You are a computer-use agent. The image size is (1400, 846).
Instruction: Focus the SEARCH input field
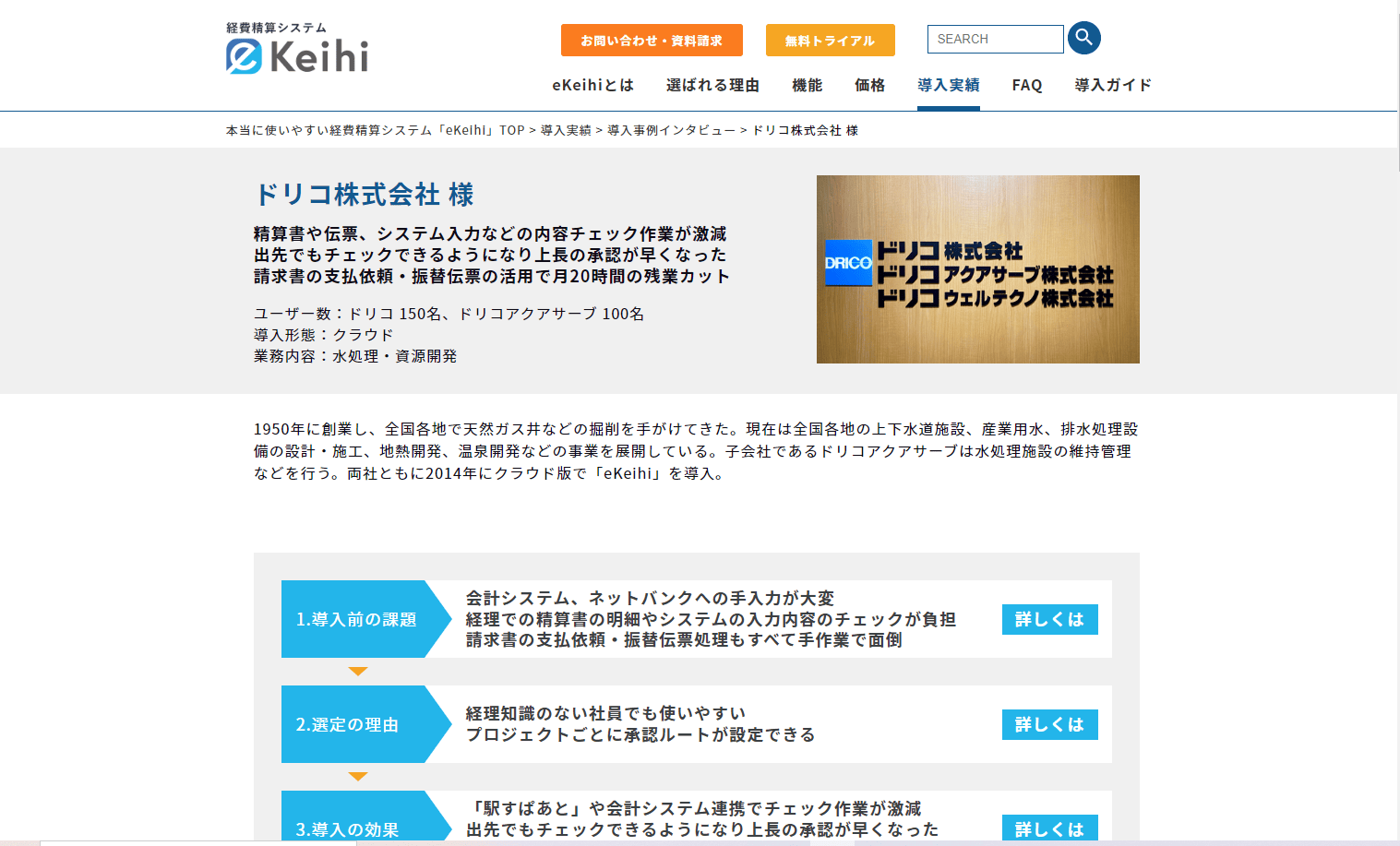[995, 39]
